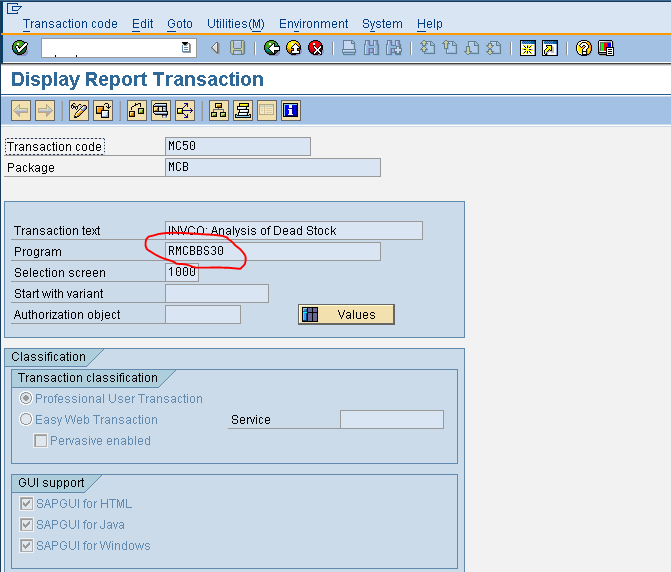Screen dimensions: 671x572
Task: Click the Values button
Action: point(346,314)
